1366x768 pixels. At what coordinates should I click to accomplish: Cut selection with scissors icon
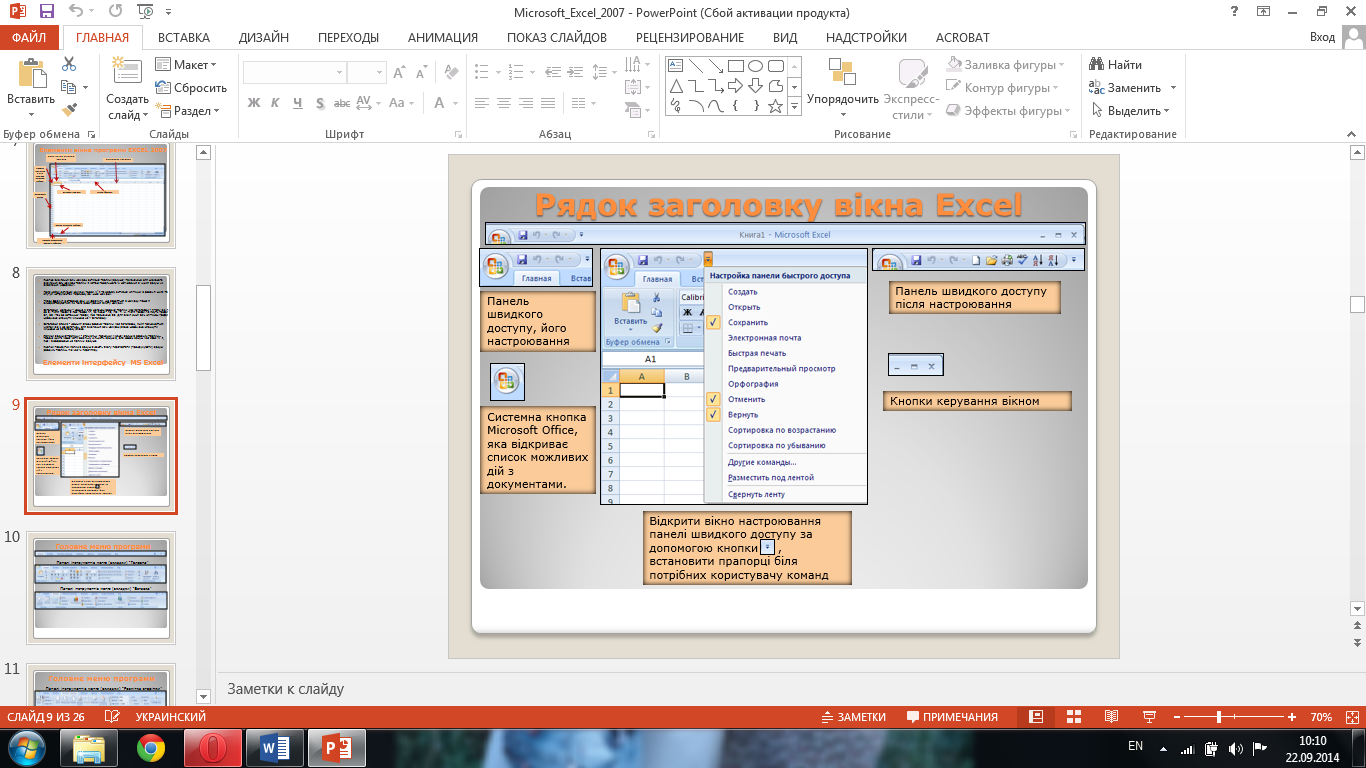pos(69,64)
